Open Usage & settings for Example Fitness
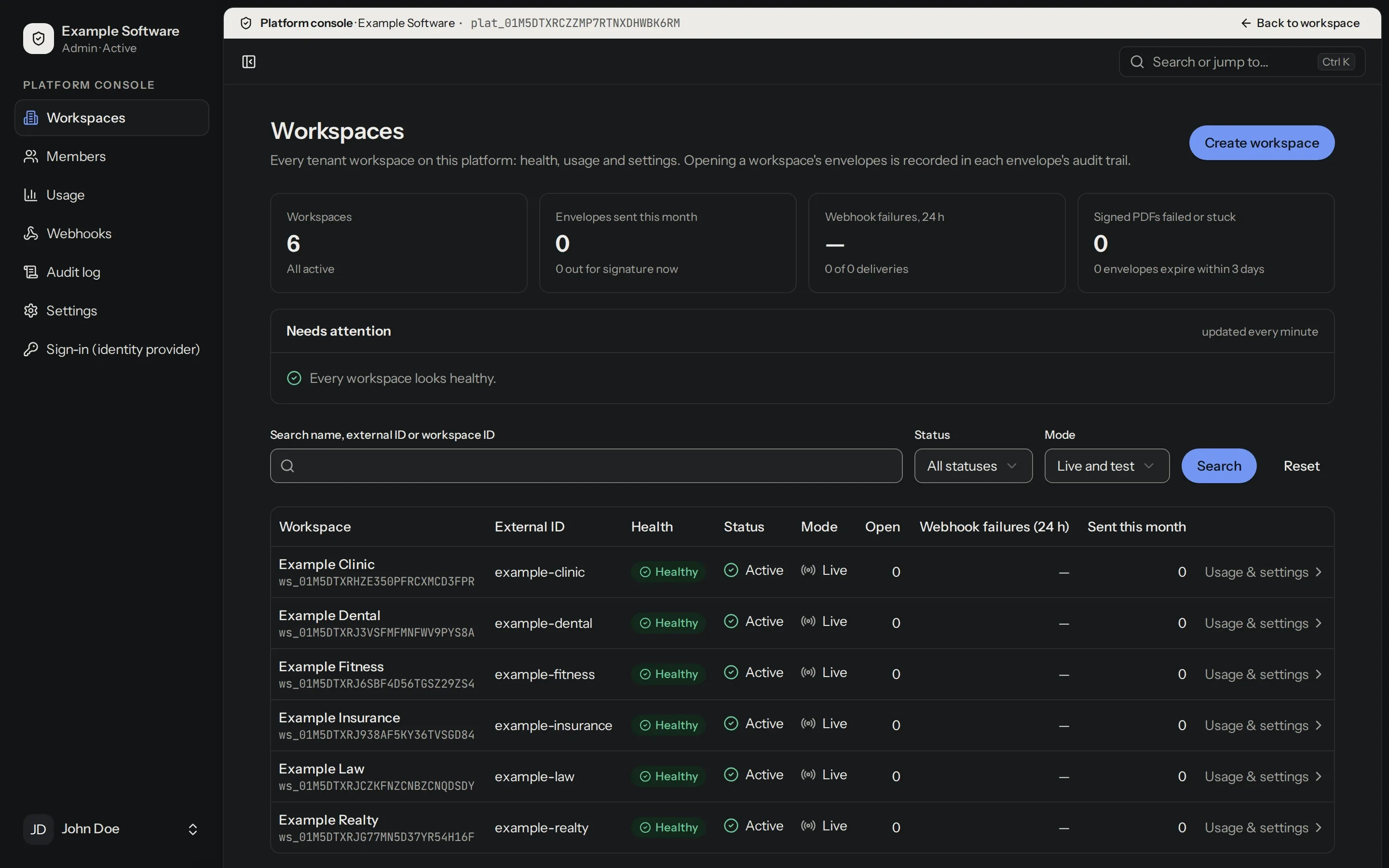Viewport: 1389px width, 868px height. pos(1263,674)
